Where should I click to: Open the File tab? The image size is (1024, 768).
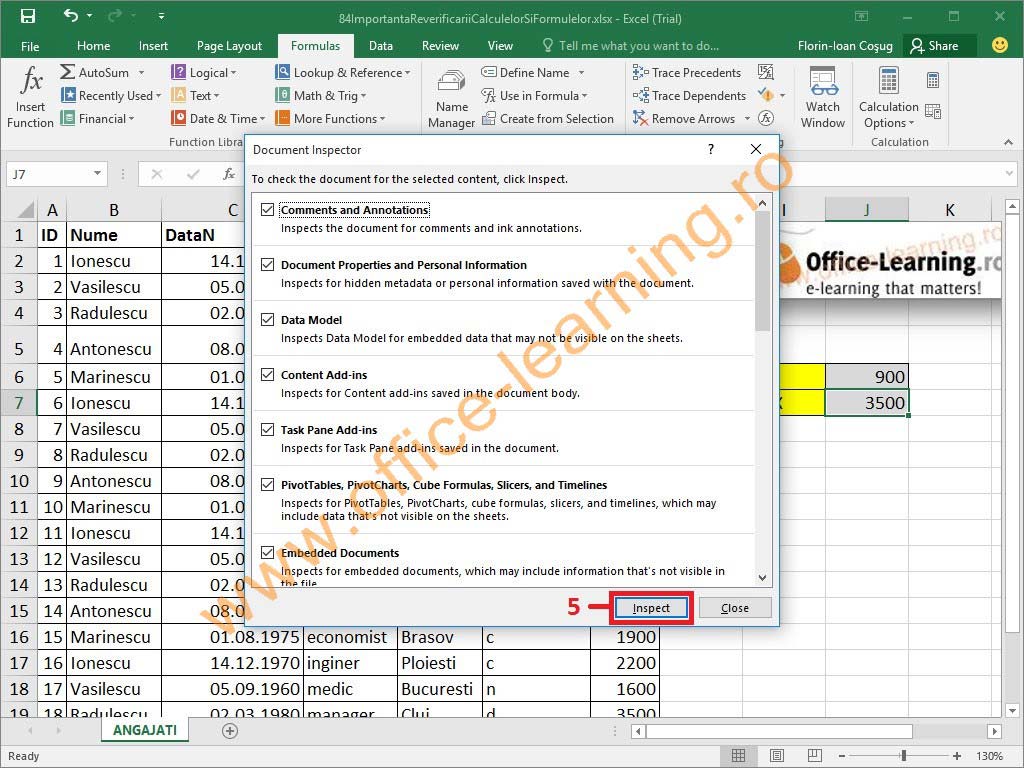tap(30, 46)
